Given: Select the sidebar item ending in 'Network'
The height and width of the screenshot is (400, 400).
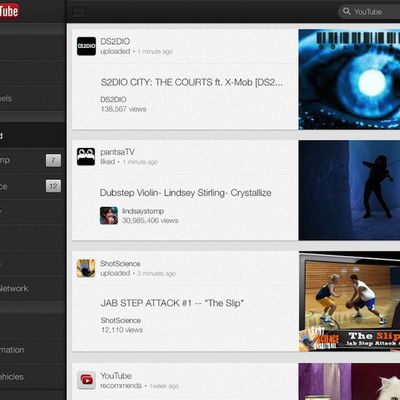Looking at the screenshot, I should 32,288.
